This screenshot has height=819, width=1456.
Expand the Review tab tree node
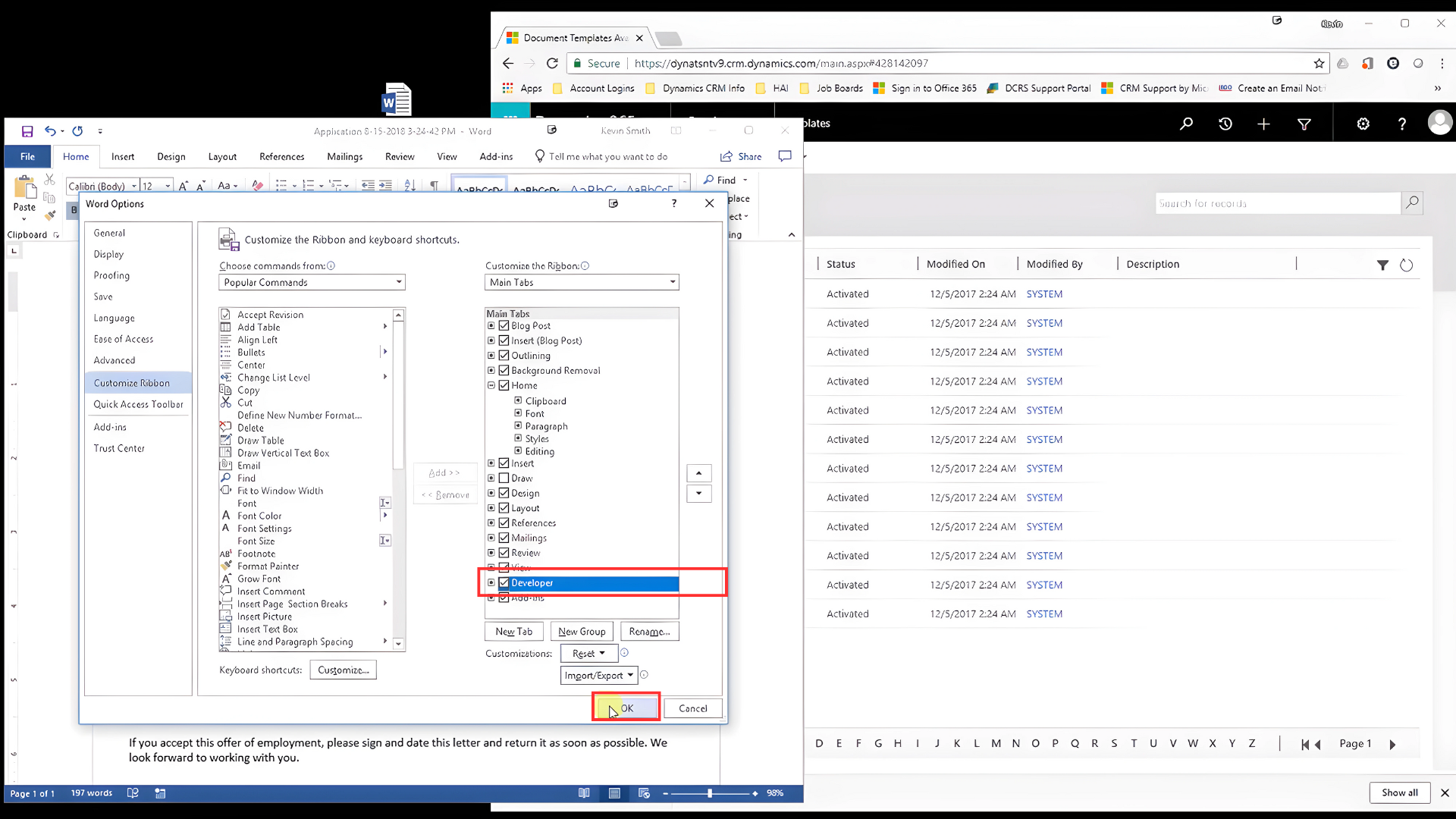click(491, 553)
